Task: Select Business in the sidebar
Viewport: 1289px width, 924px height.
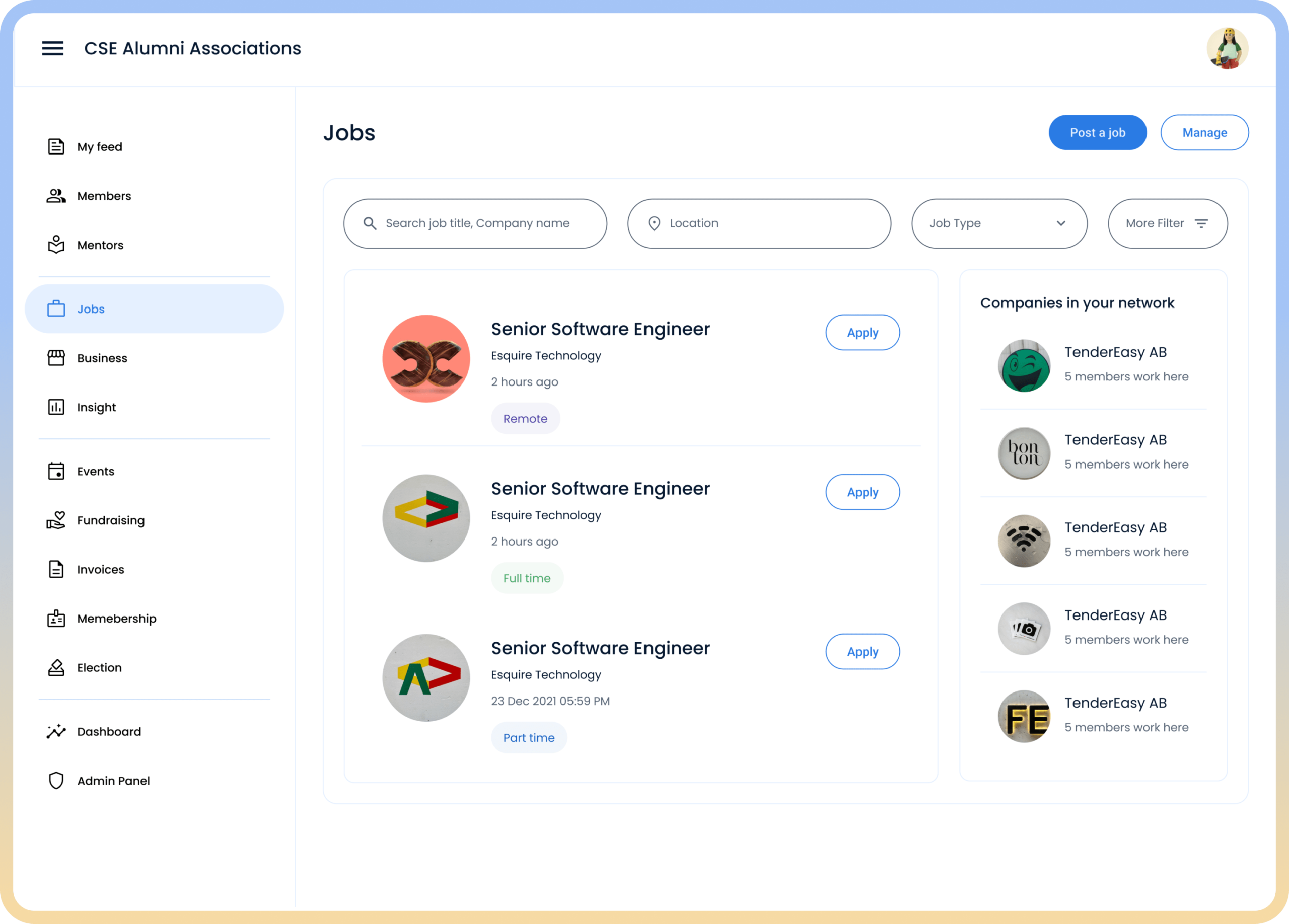Action: [x=102, y=358]
